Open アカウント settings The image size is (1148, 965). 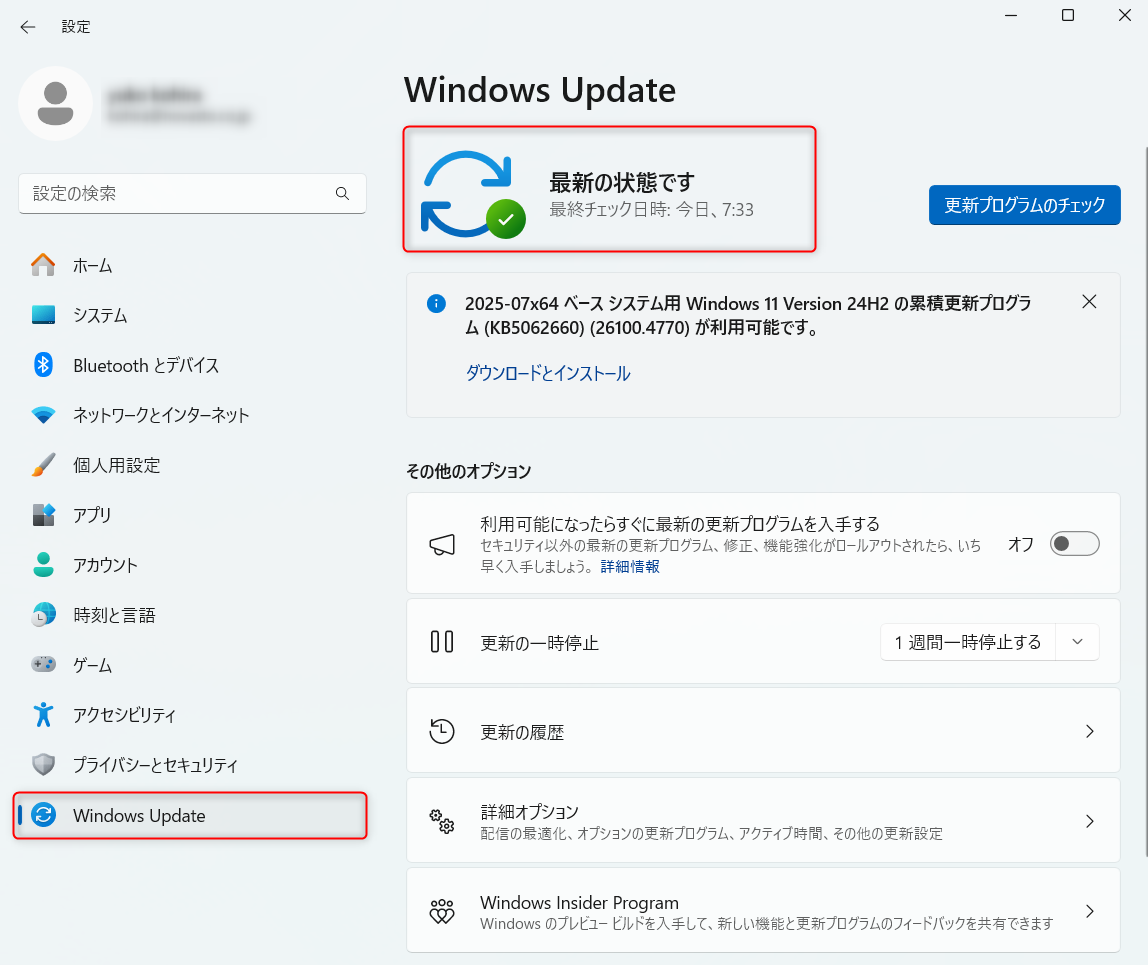point(190,565)
